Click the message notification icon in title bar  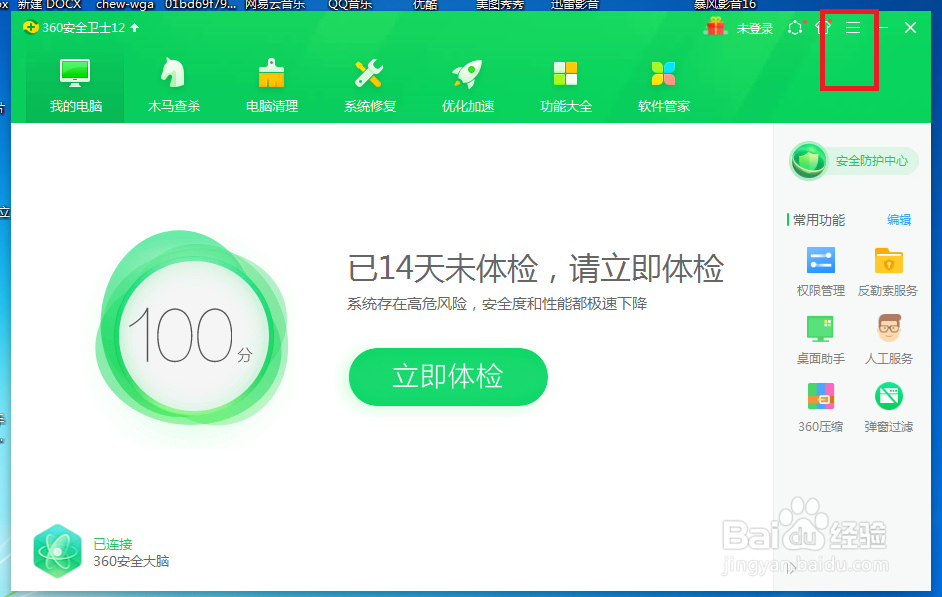tap(795, 28)
